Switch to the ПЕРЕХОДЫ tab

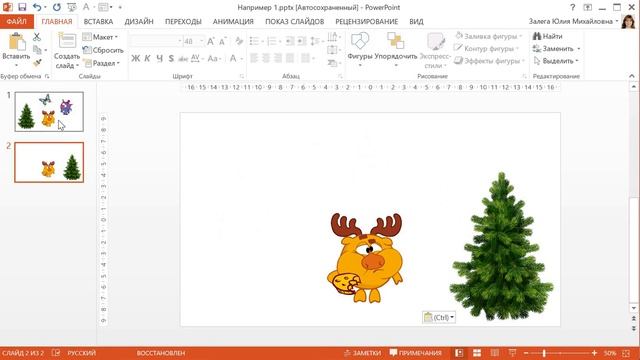pyautogui.click(x=183, y=22)
